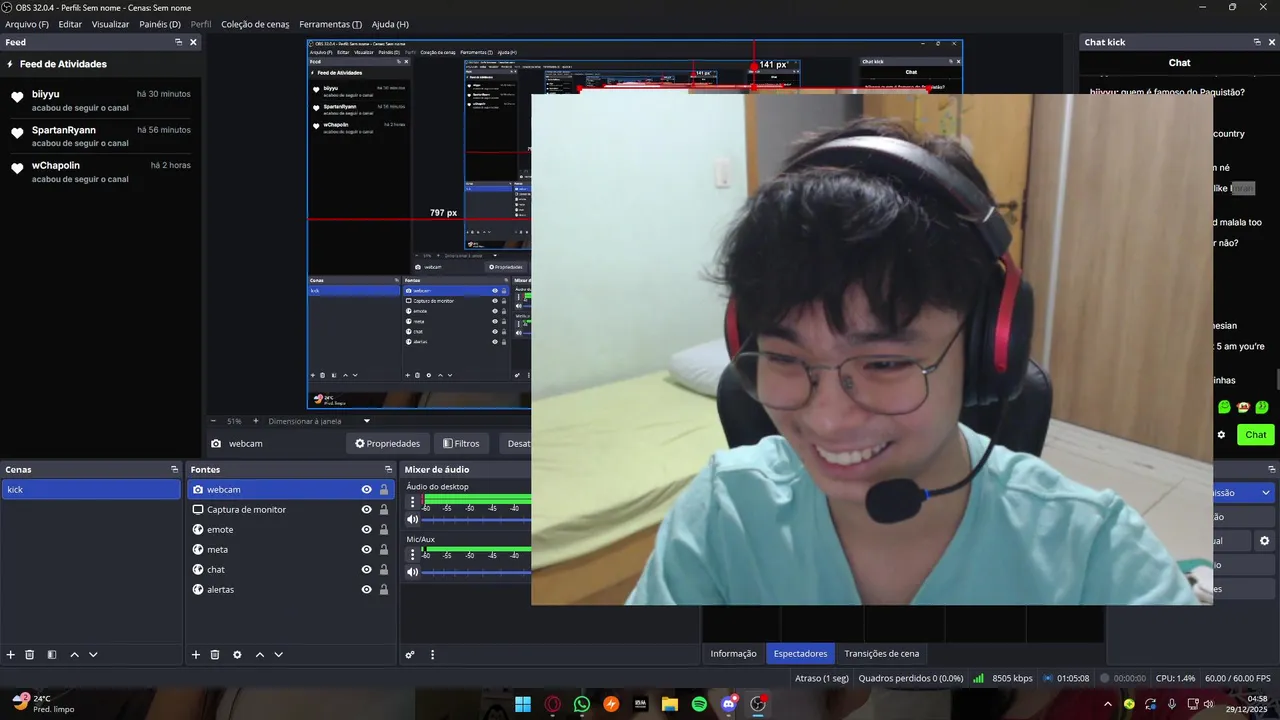Toggle lock on Captura de monitor source
Image resolution: width=1280 pixels, height=720 pixels.
click(x=384, y=510)
